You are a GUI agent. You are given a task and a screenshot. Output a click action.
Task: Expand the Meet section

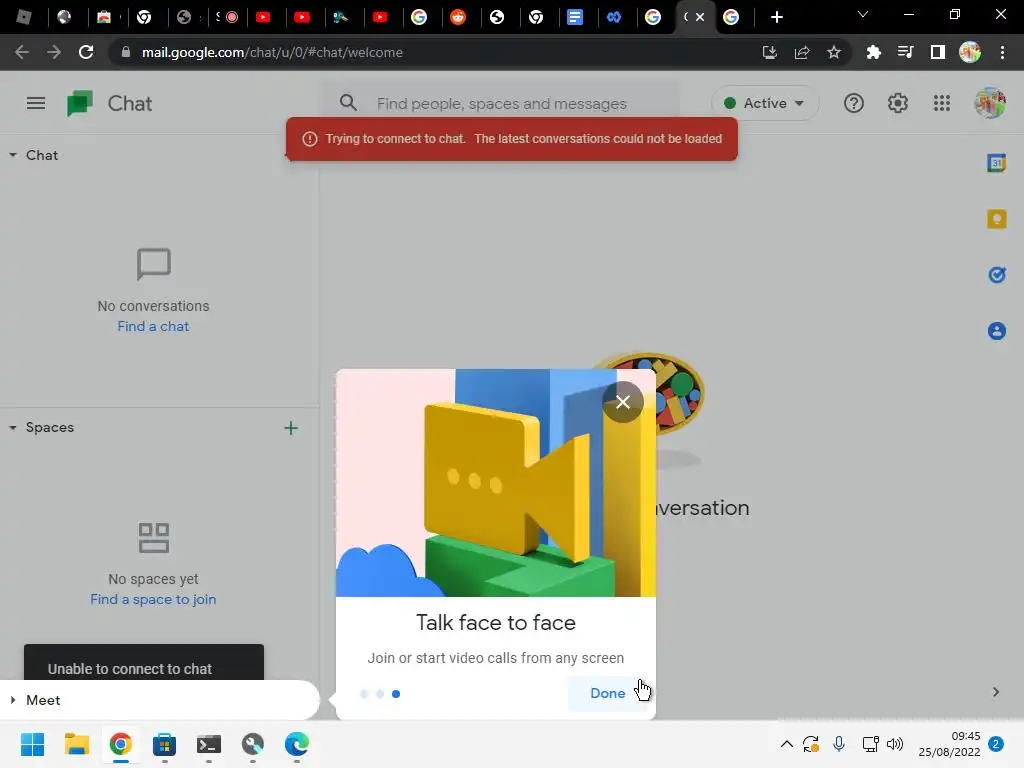point(12,700)
